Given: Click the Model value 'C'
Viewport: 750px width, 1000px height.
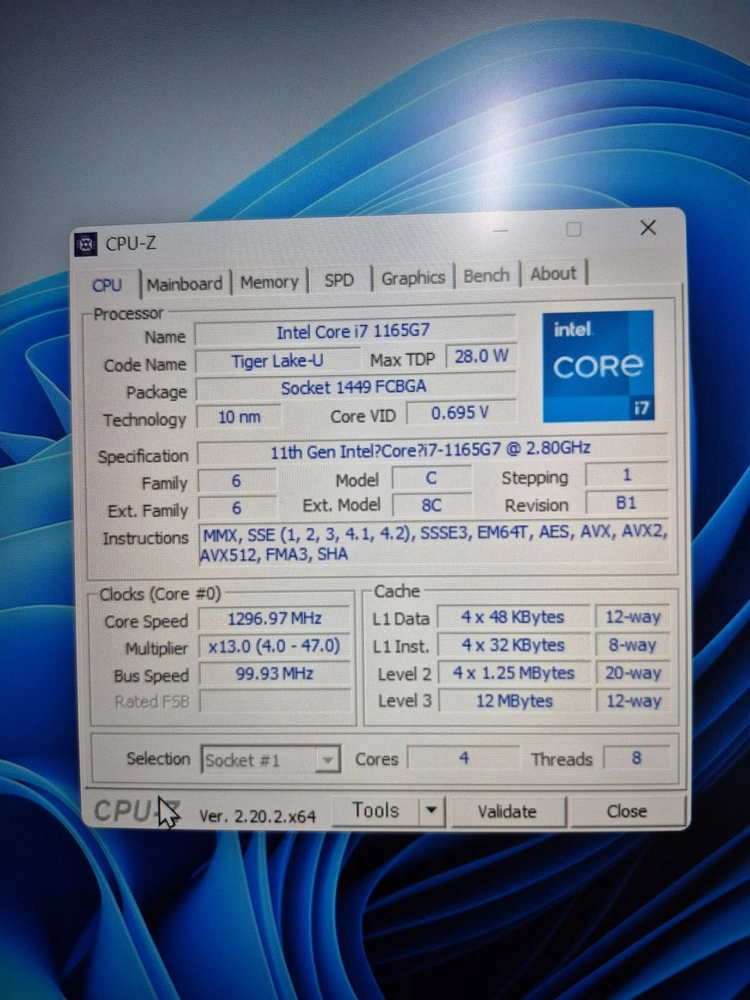Looking at the screenshot, I should point(432,478).
